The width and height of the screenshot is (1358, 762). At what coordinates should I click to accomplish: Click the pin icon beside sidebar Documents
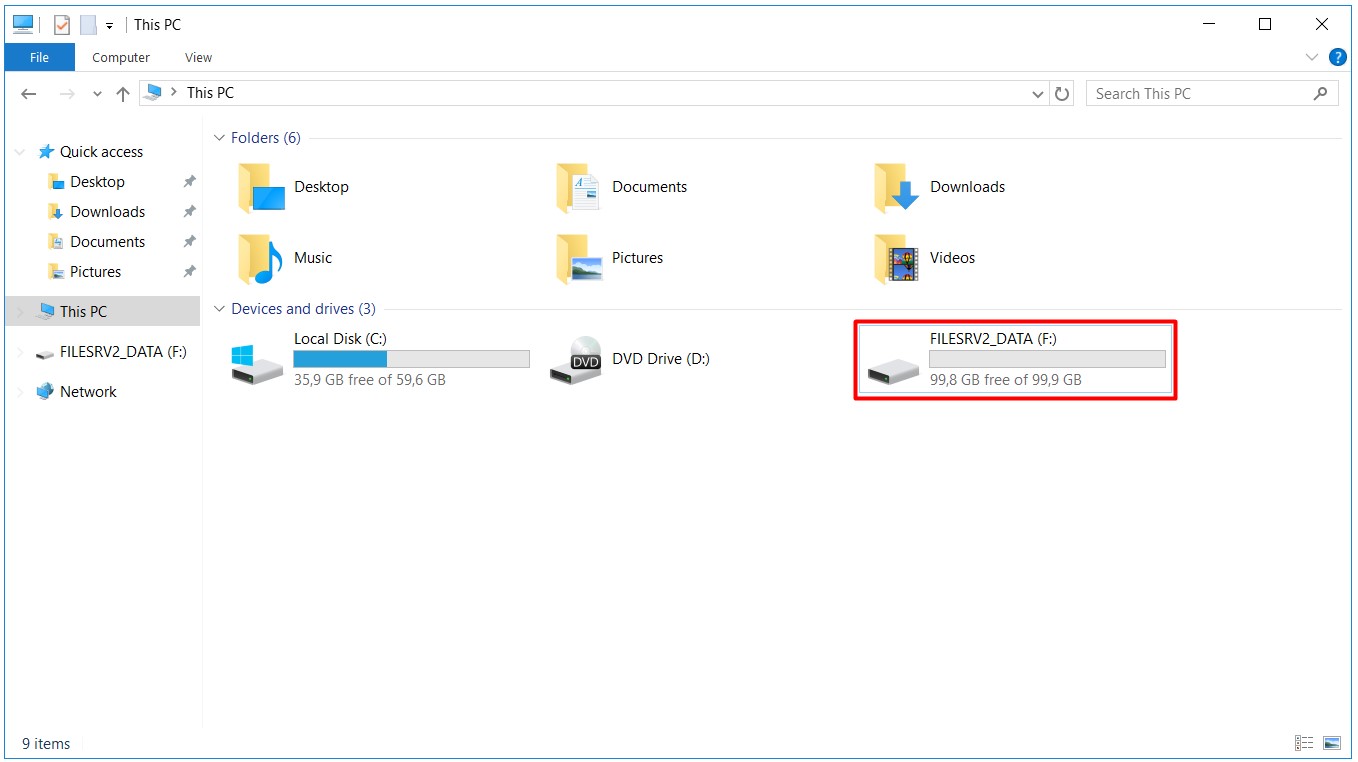(x=189, y=242)
